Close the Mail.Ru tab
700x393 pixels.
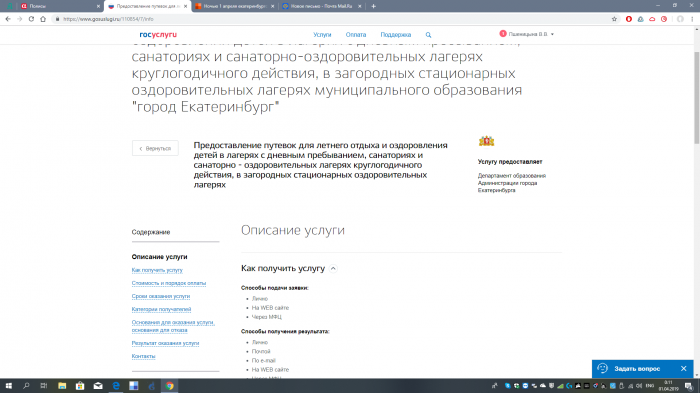pos(359,6)
